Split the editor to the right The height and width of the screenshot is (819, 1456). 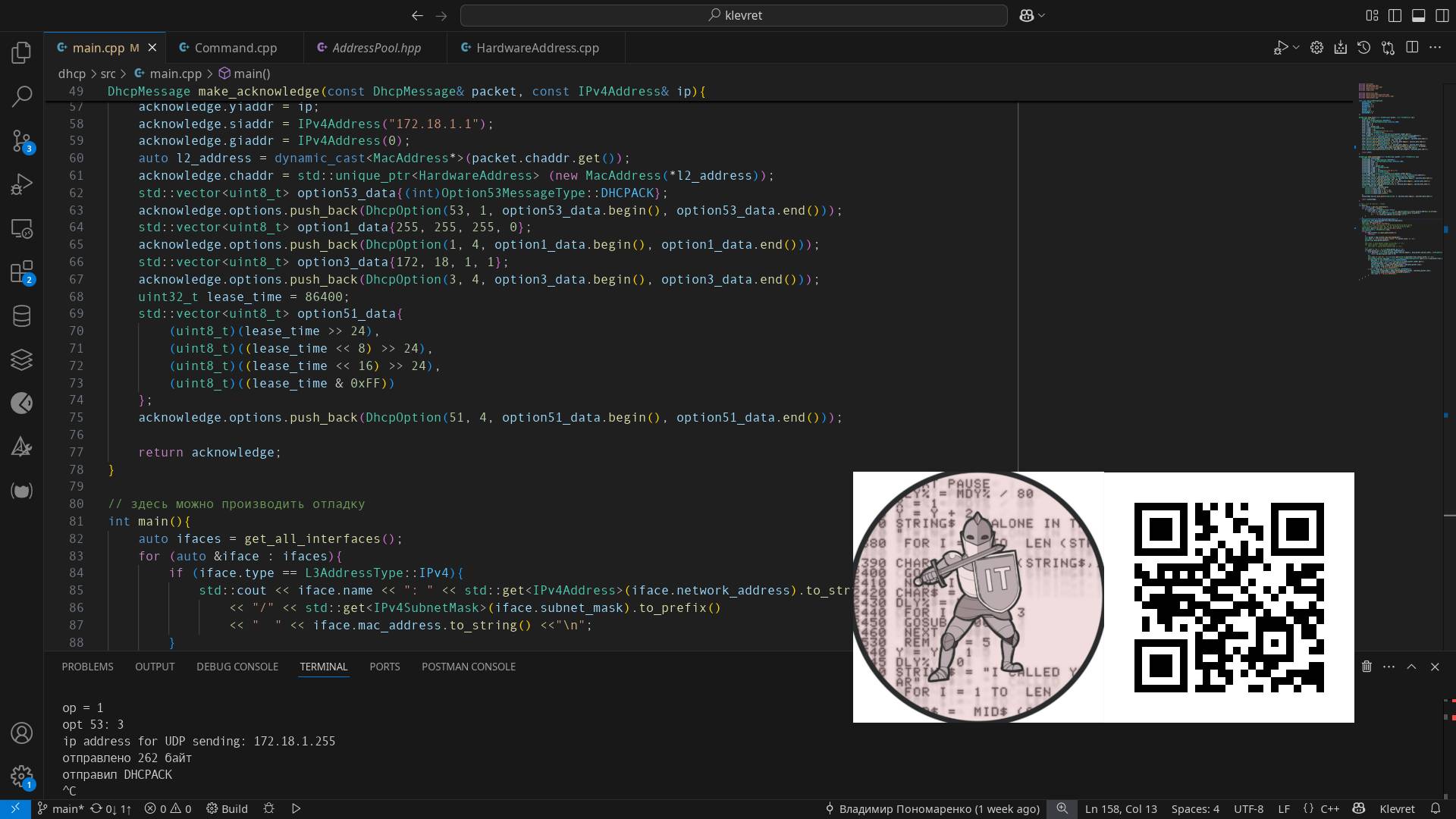(x=1412, y=48)
